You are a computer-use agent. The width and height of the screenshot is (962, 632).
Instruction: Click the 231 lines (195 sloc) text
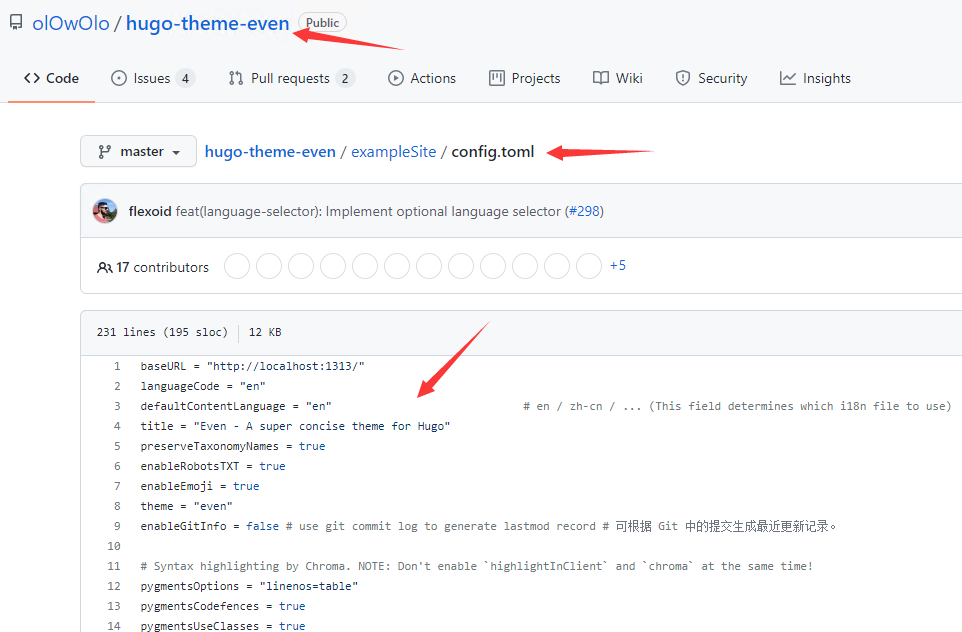pos(162,332)
